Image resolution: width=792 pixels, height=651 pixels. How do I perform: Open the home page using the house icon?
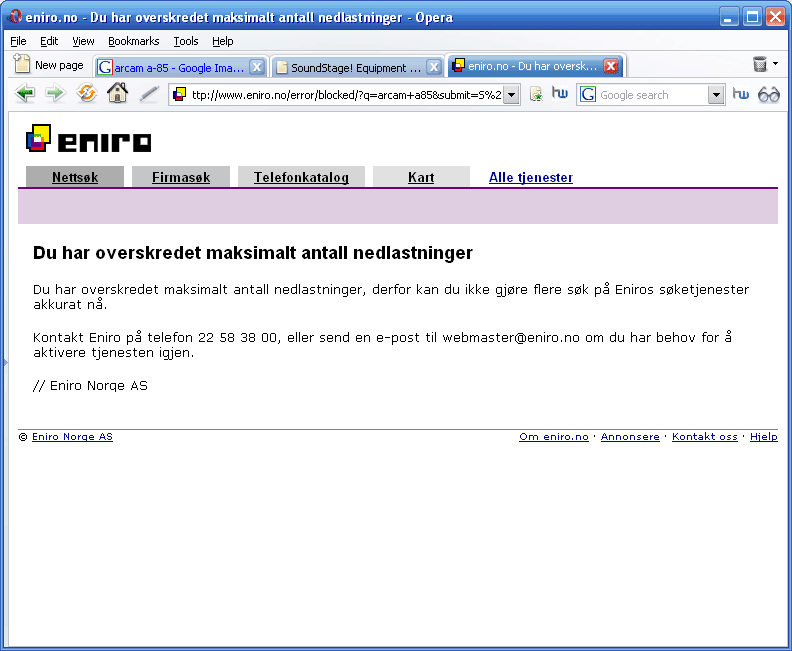[x=118, y=93]
